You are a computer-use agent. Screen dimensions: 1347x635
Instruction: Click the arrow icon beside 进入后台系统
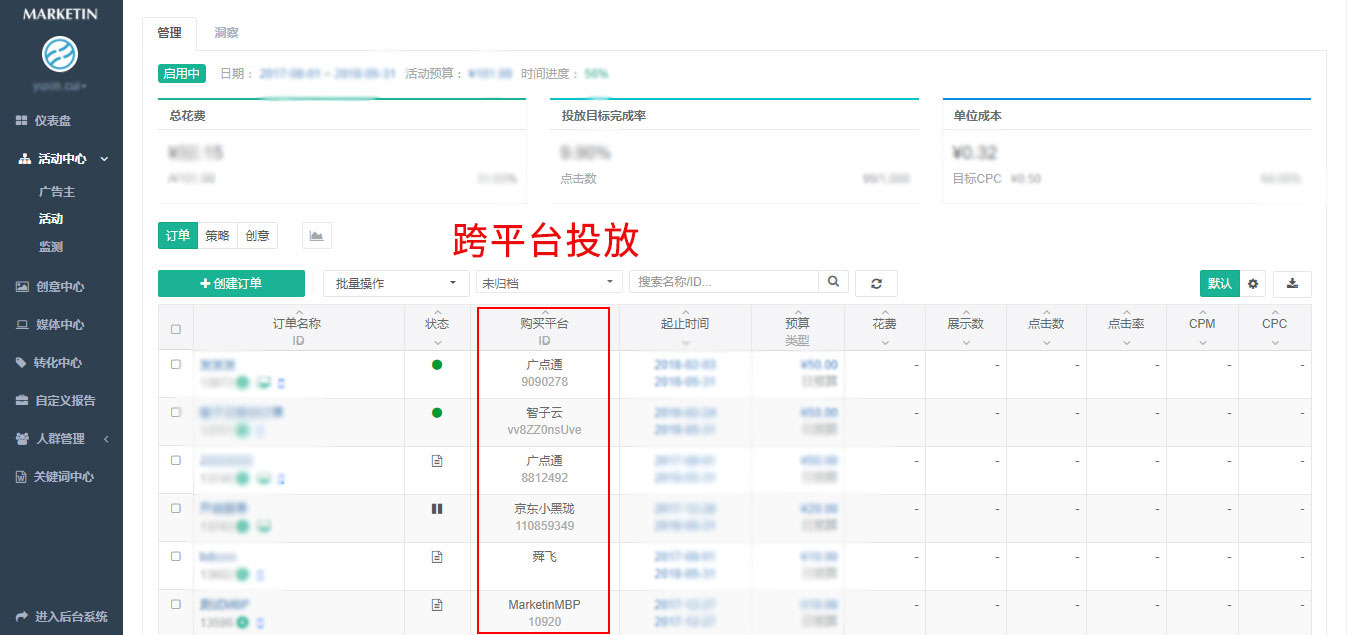pyautogui.click(x=22, y=617)
